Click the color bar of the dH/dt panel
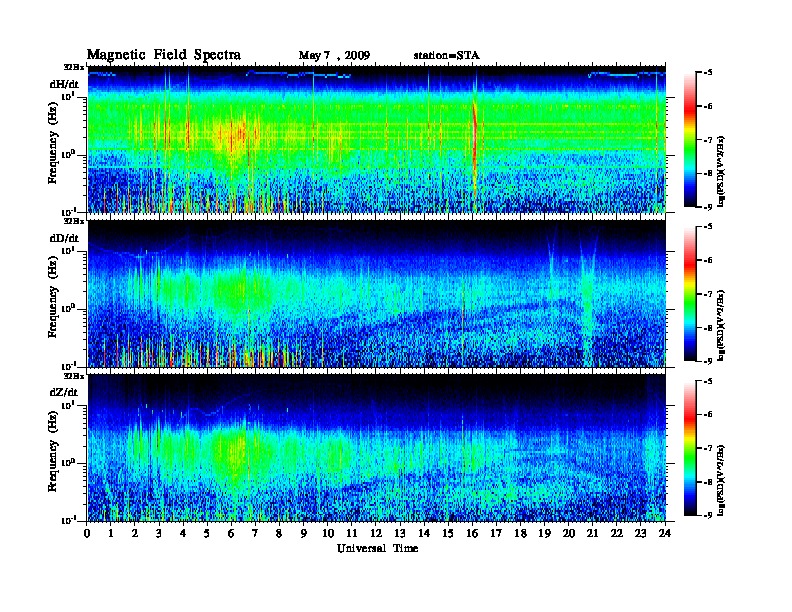The image size is (792, 612). (690, 139)
